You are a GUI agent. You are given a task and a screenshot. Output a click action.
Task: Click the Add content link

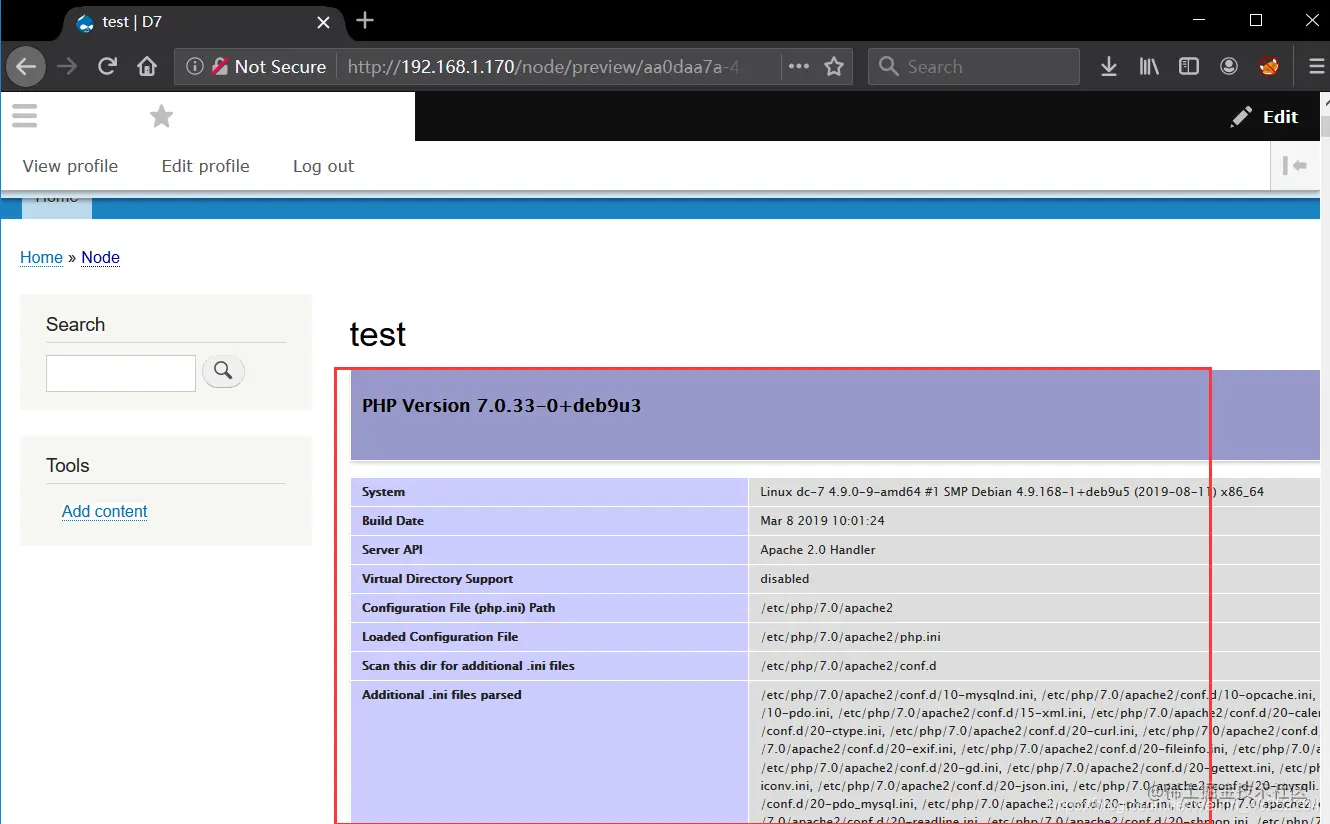click(104, 511)
